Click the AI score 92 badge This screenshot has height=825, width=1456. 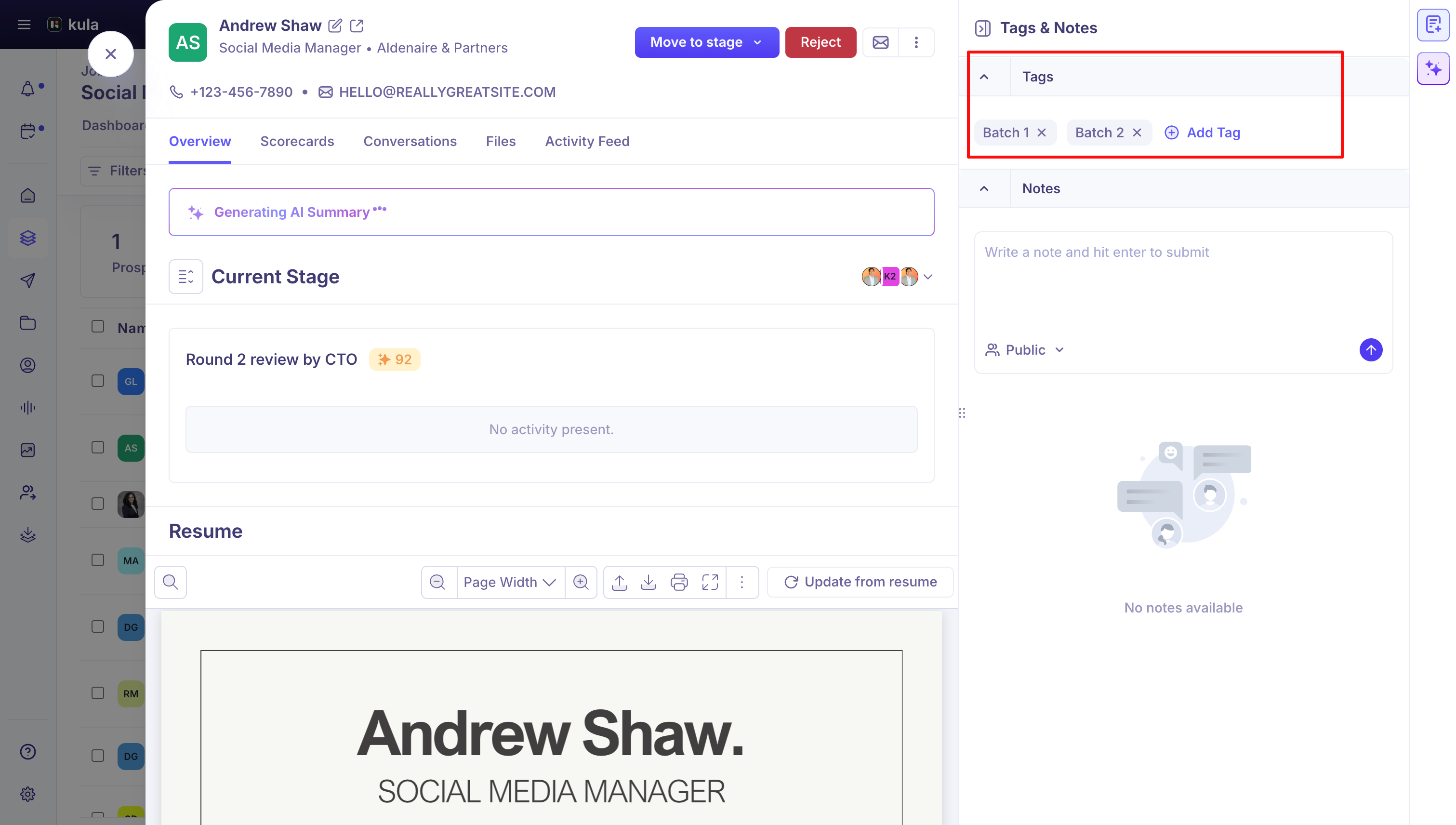(x=394, y=359)
